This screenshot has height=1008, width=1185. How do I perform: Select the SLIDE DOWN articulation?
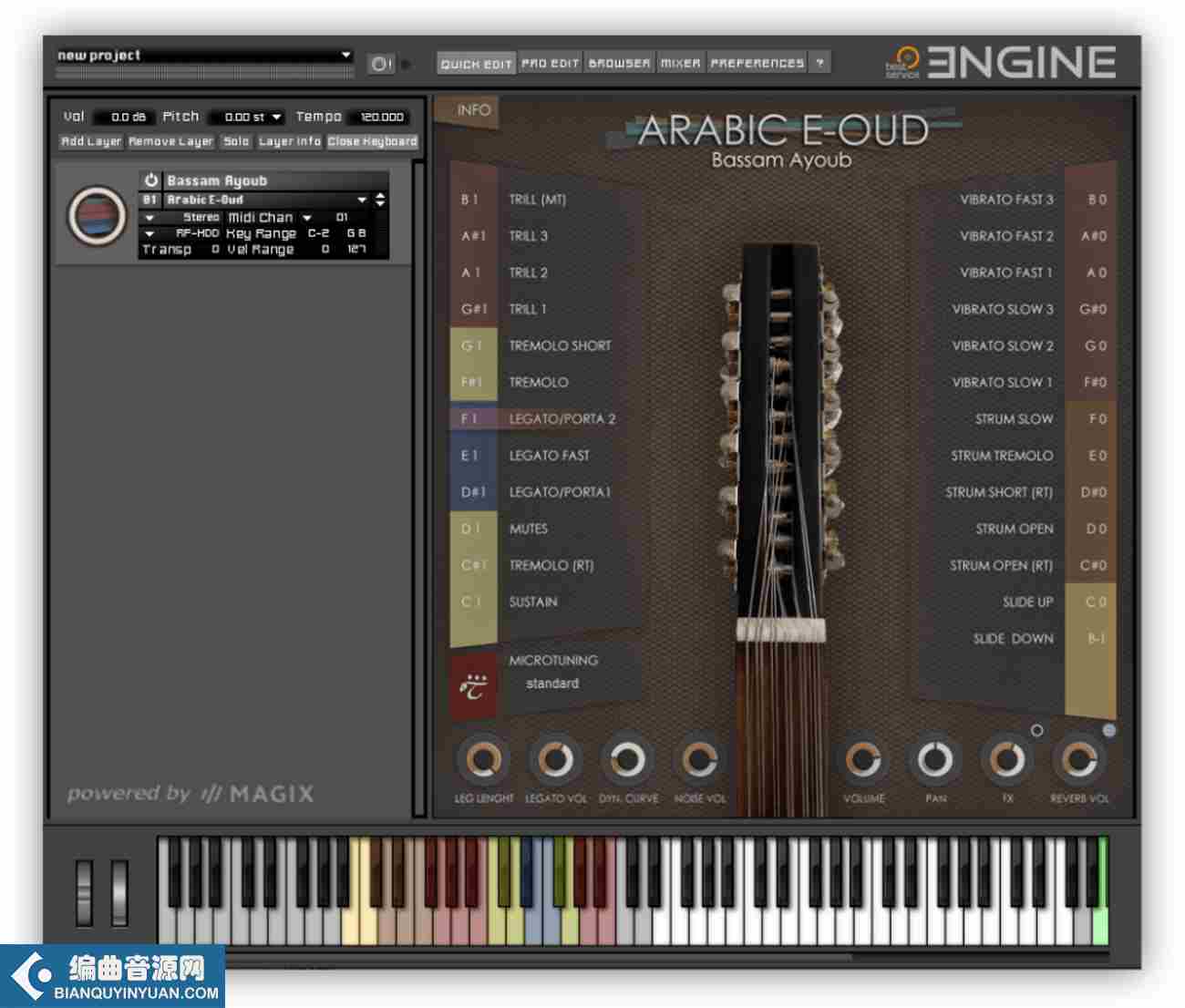1013,639
